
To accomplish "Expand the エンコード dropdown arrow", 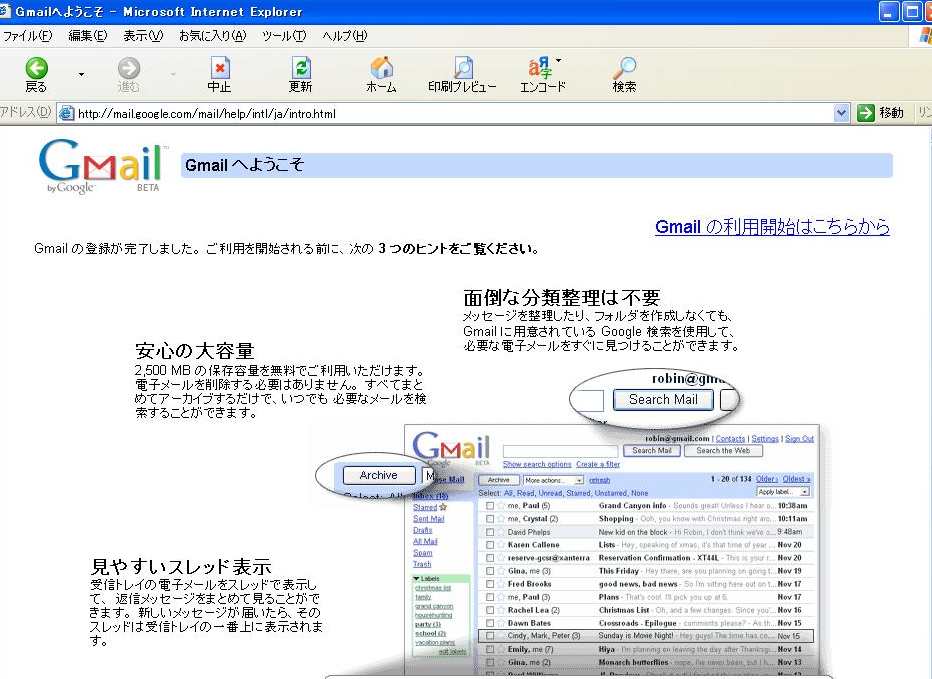I will tap(559, 60).
